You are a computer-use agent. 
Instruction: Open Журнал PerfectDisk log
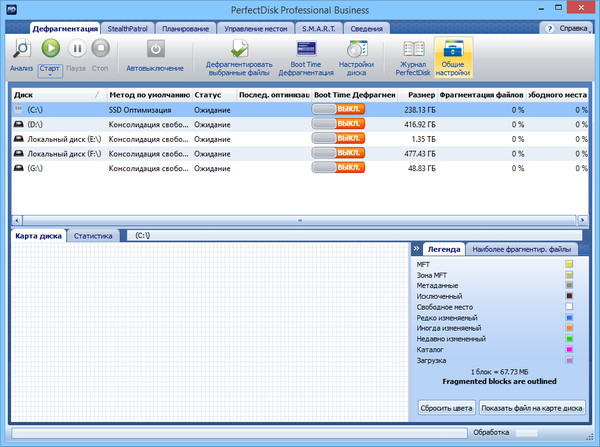(x=413, y=48)
